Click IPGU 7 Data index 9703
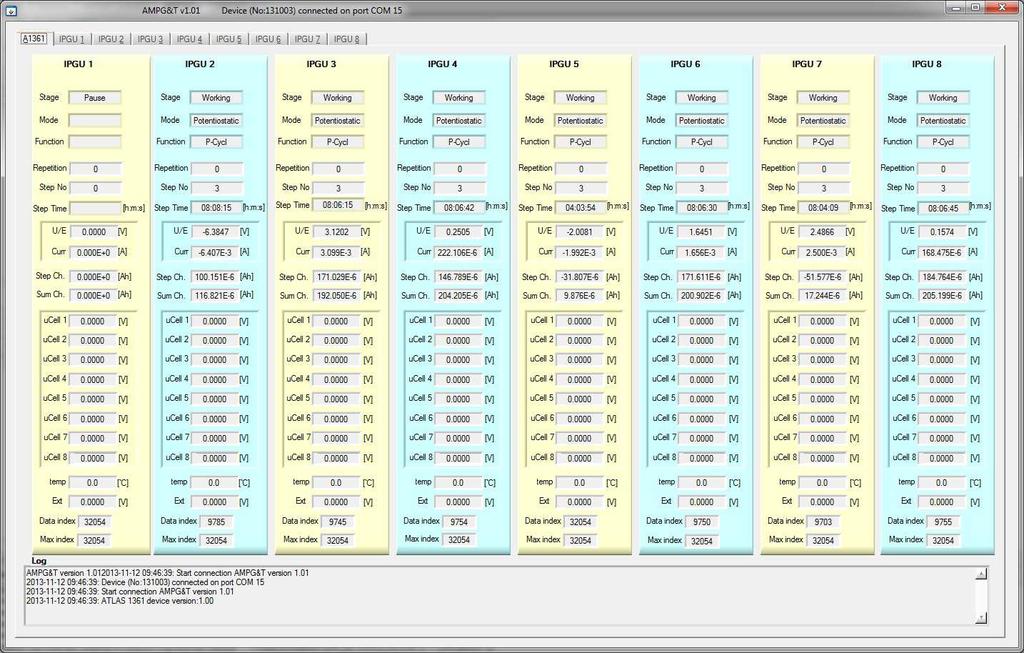 (824, 522)
